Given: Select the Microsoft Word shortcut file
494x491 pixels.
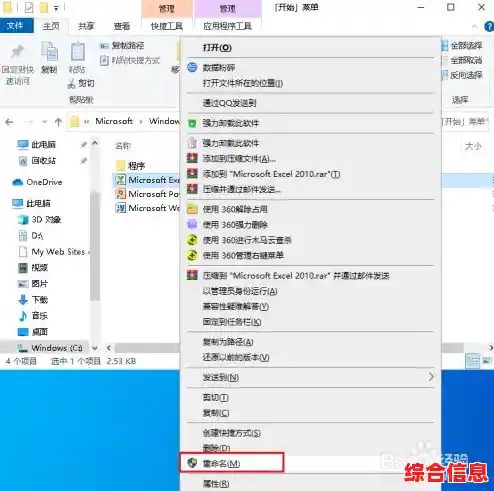Looking at the screenshot, I should click(x=147, y=208).
